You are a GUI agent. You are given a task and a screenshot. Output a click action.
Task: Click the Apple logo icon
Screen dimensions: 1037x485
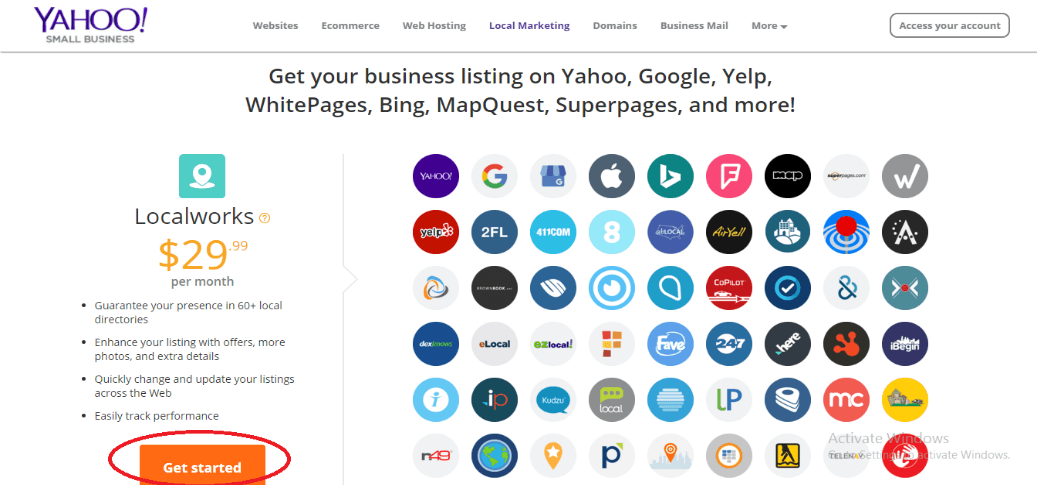coord(612,176)
